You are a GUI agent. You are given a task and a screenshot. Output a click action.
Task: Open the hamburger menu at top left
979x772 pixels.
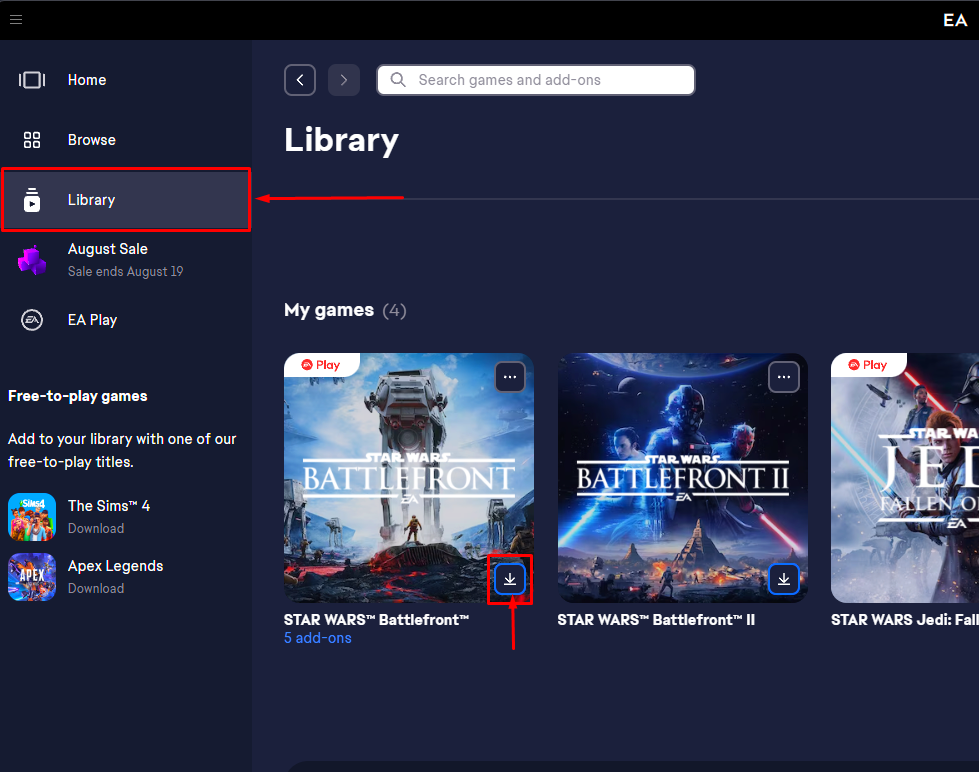point(16,19)
